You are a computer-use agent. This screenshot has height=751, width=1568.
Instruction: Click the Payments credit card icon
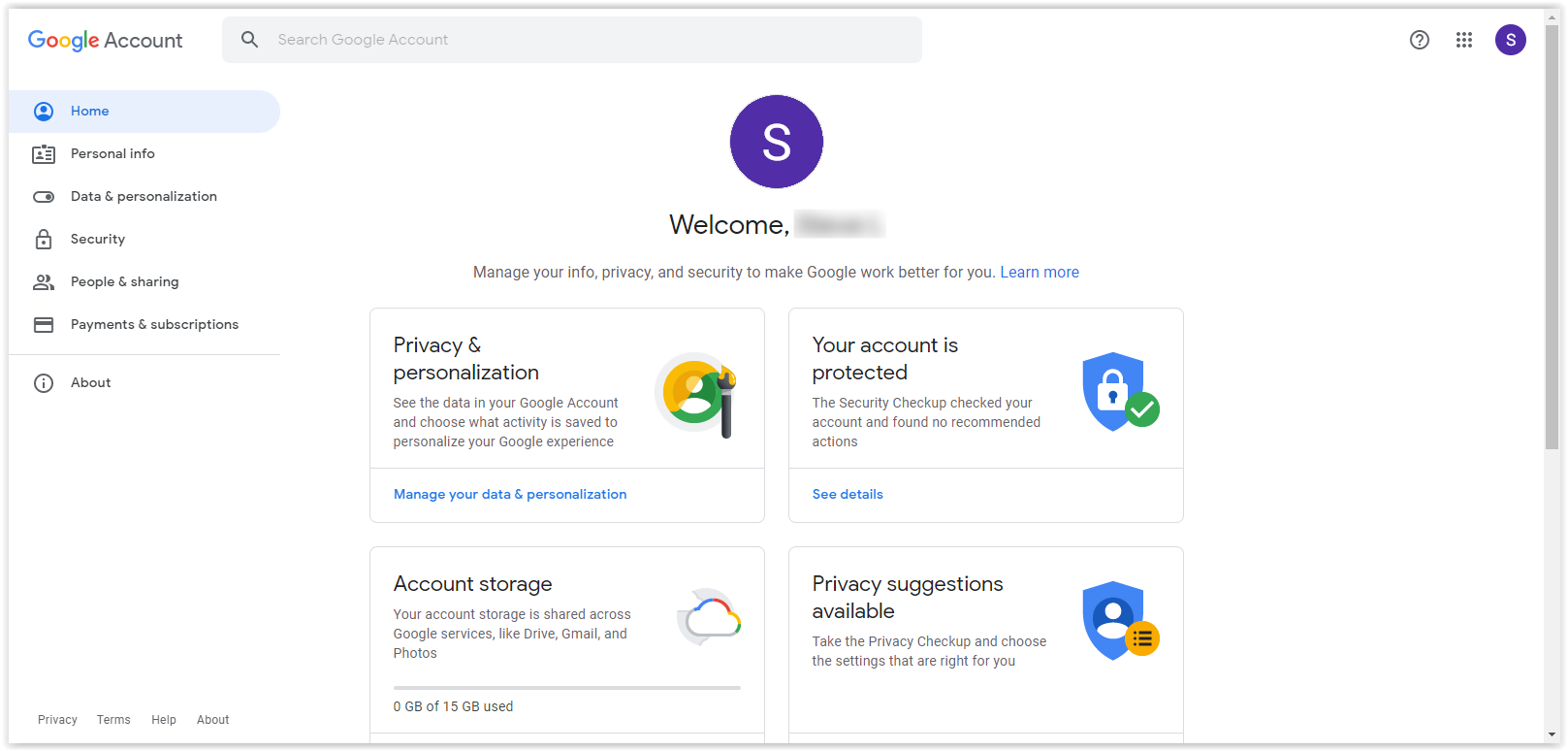[x=44, y=324]
